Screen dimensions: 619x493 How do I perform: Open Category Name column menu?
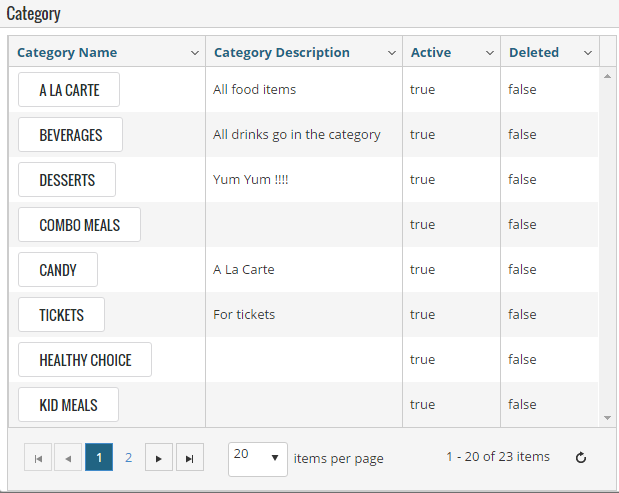[195, 53]
